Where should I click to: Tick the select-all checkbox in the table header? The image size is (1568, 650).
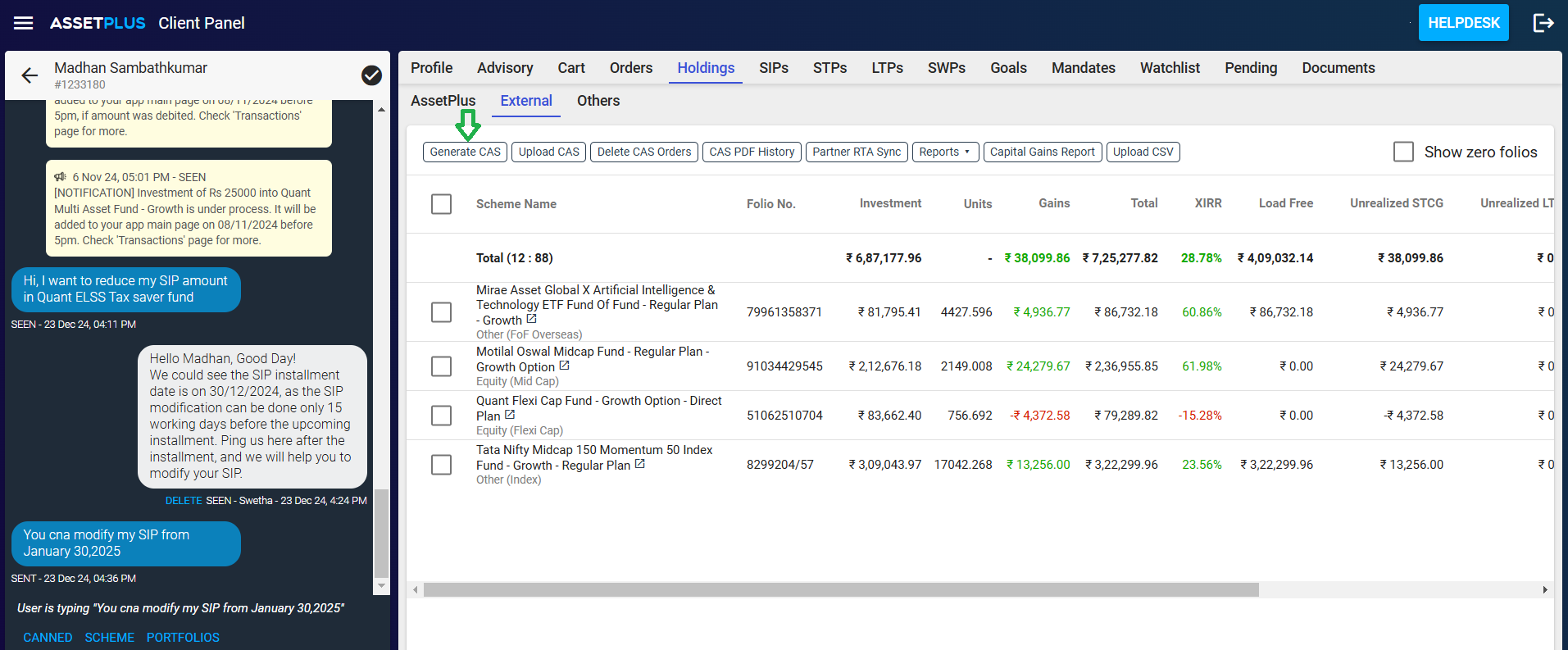(x=441, y=203)
